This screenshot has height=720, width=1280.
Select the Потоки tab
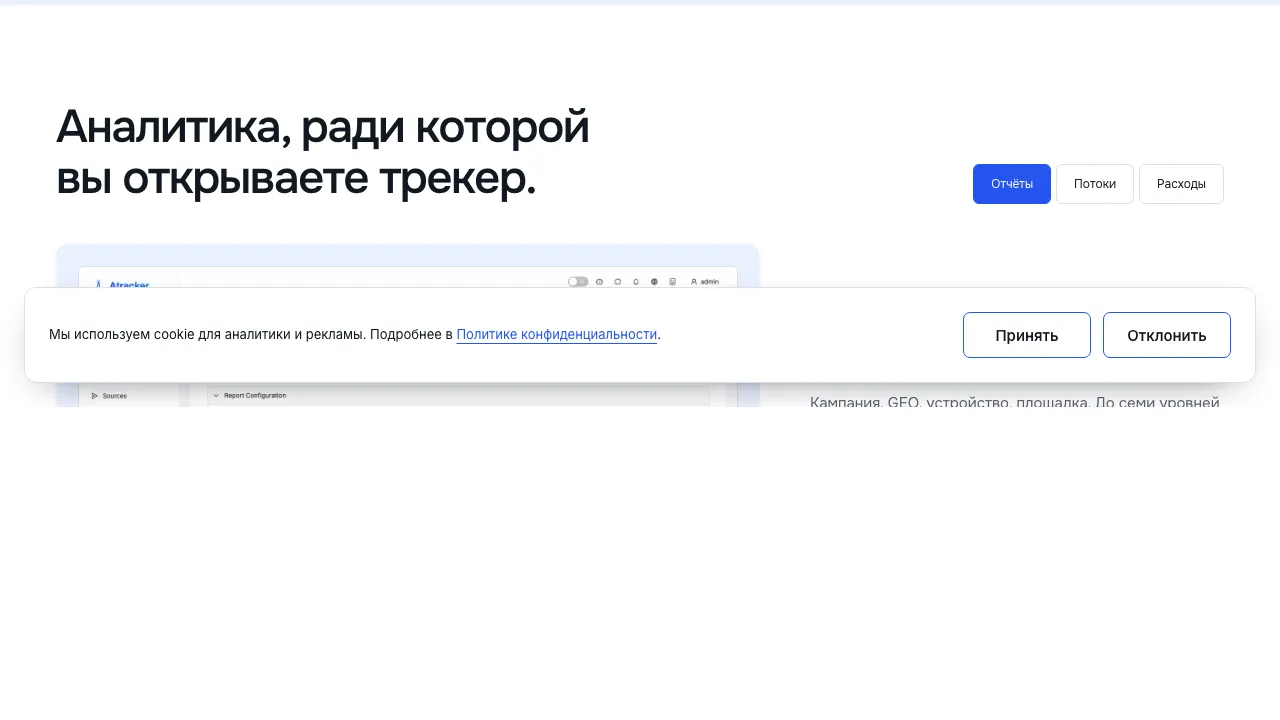point(1095,184)
